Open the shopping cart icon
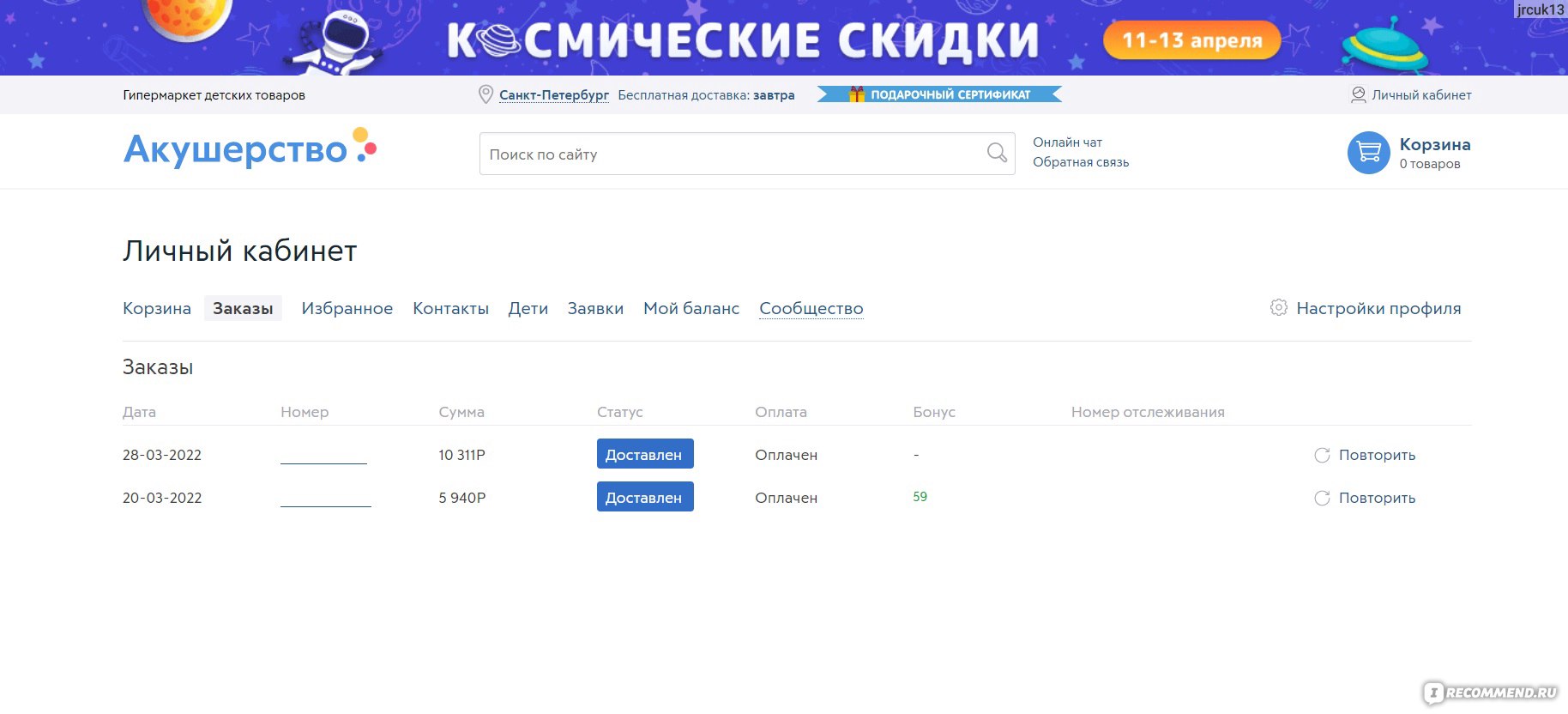Viewport: 1568px width, 714px height. 1368,153
